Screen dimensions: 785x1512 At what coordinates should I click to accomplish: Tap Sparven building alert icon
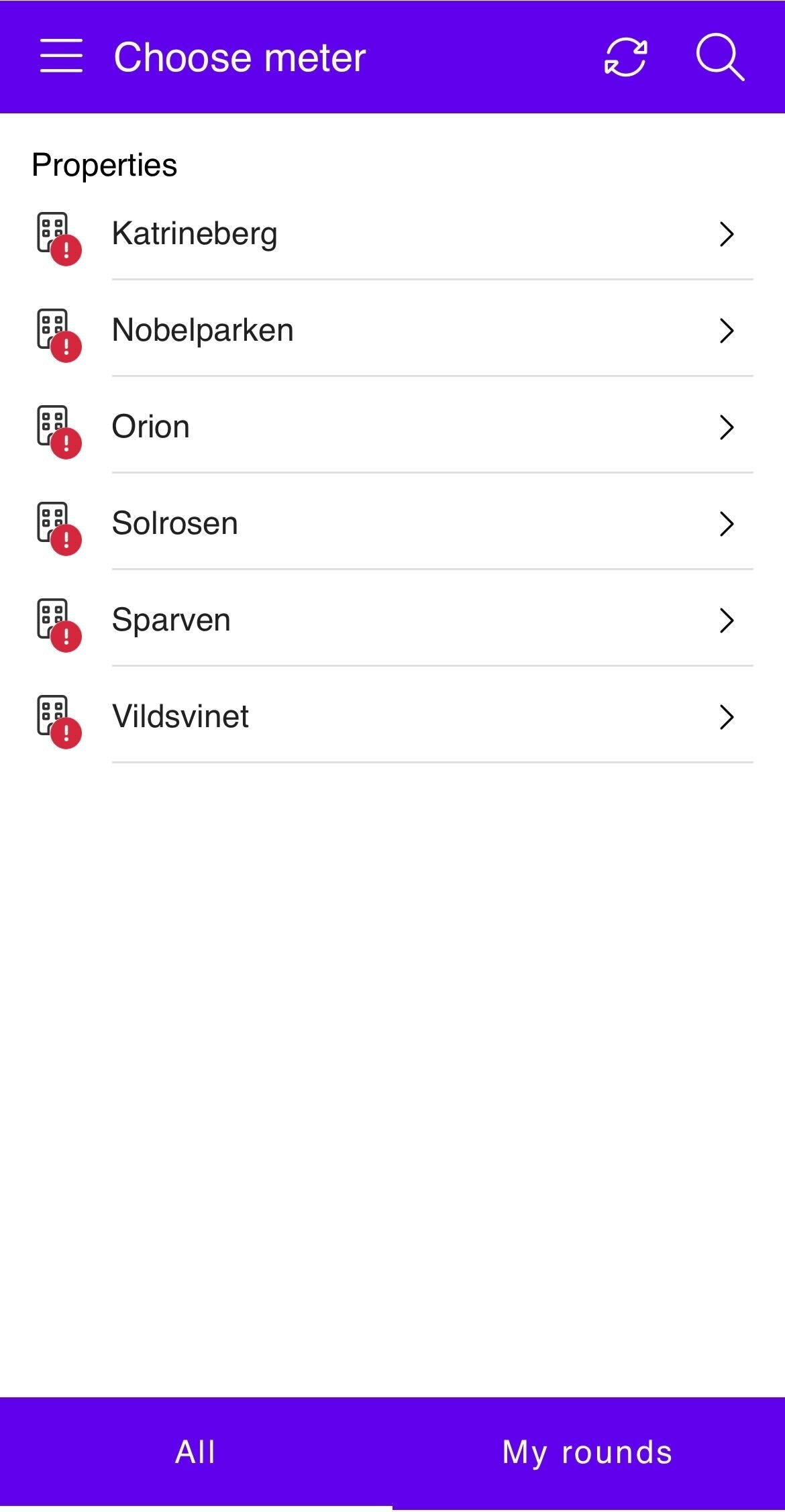tap(58, 625)
